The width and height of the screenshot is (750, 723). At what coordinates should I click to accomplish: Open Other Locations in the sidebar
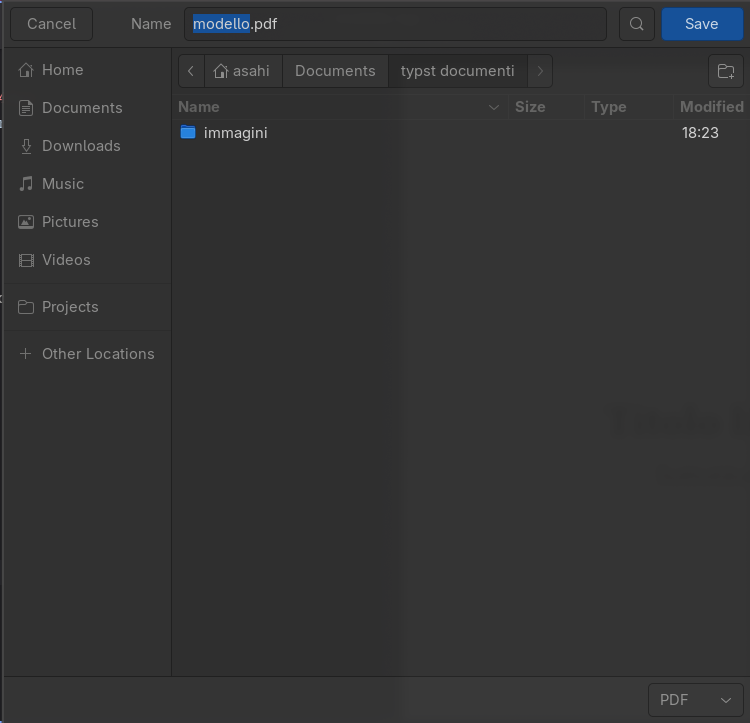[88, 354]
